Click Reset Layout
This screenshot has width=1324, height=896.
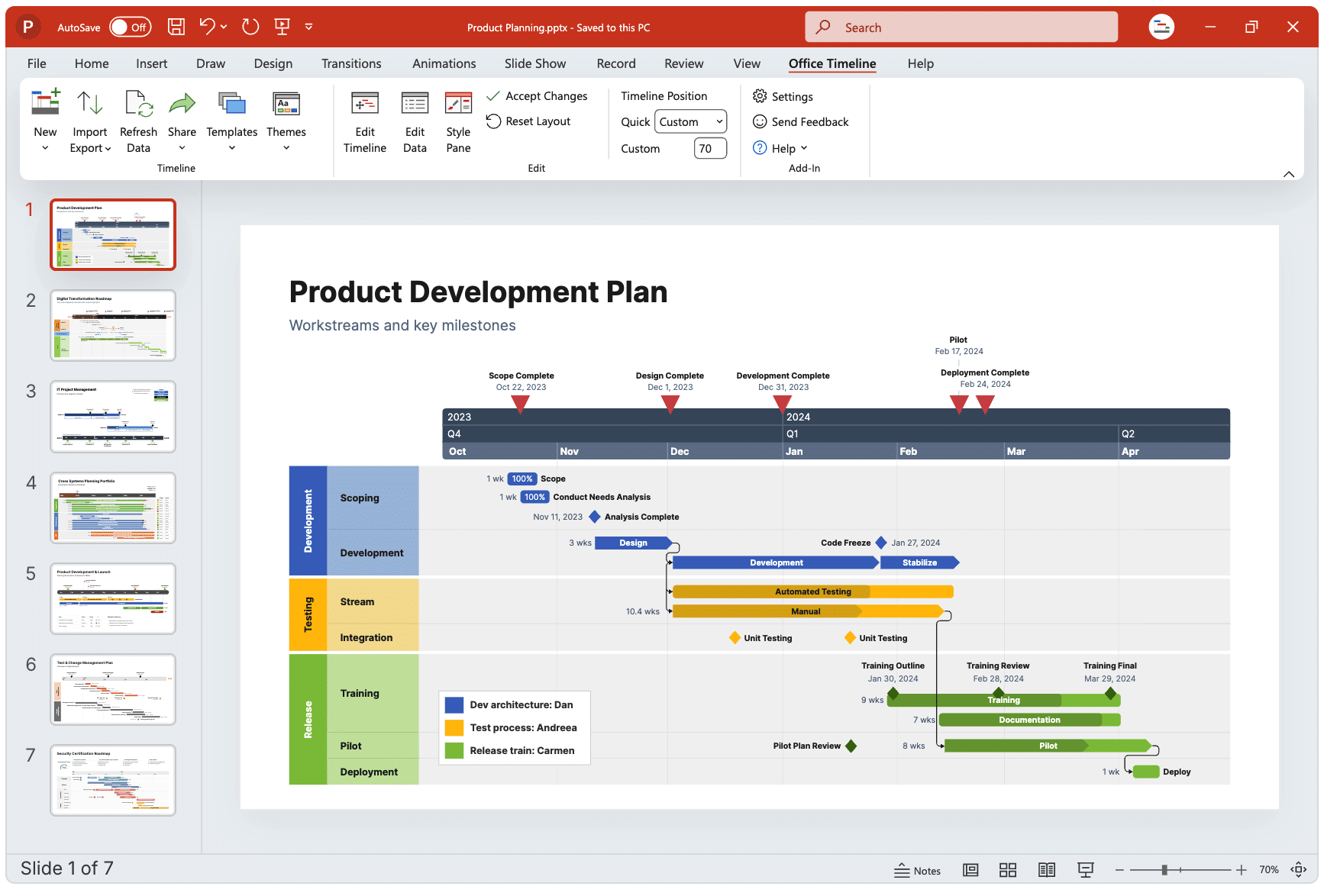pyautogui.click(x=528, y=121)
